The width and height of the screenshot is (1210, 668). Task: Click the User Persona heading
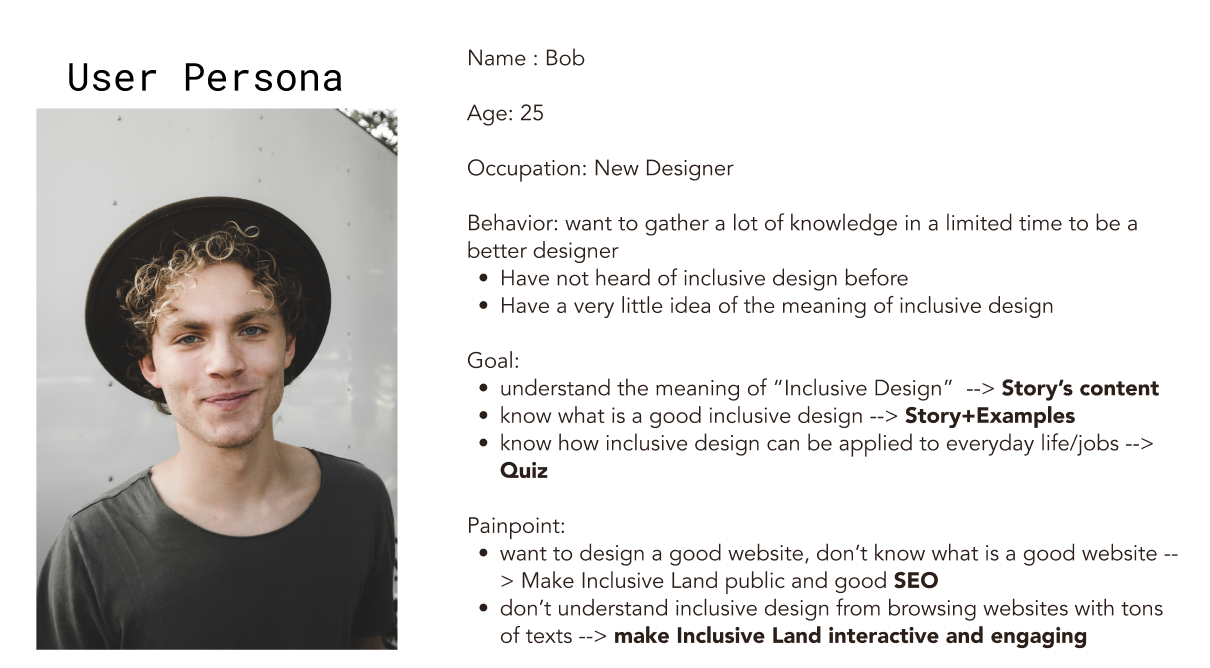(205, 77)
